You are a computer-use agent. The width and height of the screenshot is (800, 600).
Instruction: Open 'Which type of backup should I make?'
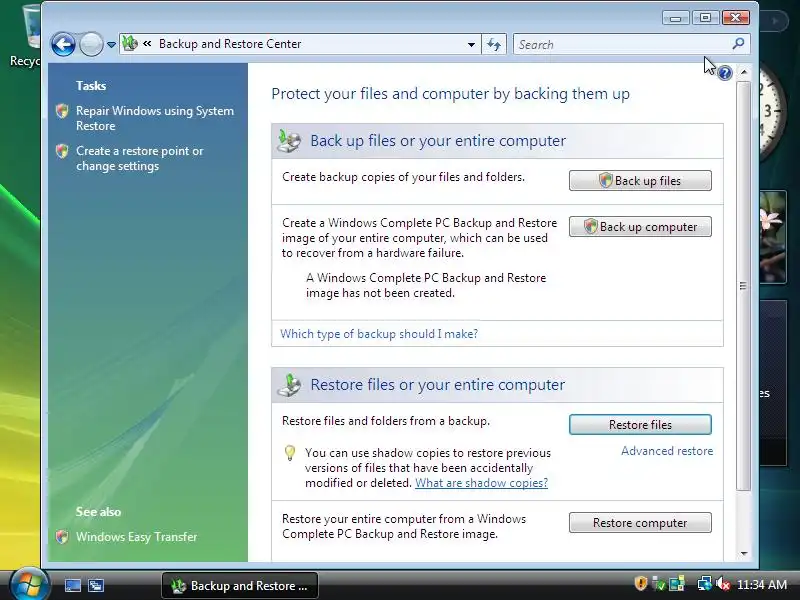[x=379, y=334]
